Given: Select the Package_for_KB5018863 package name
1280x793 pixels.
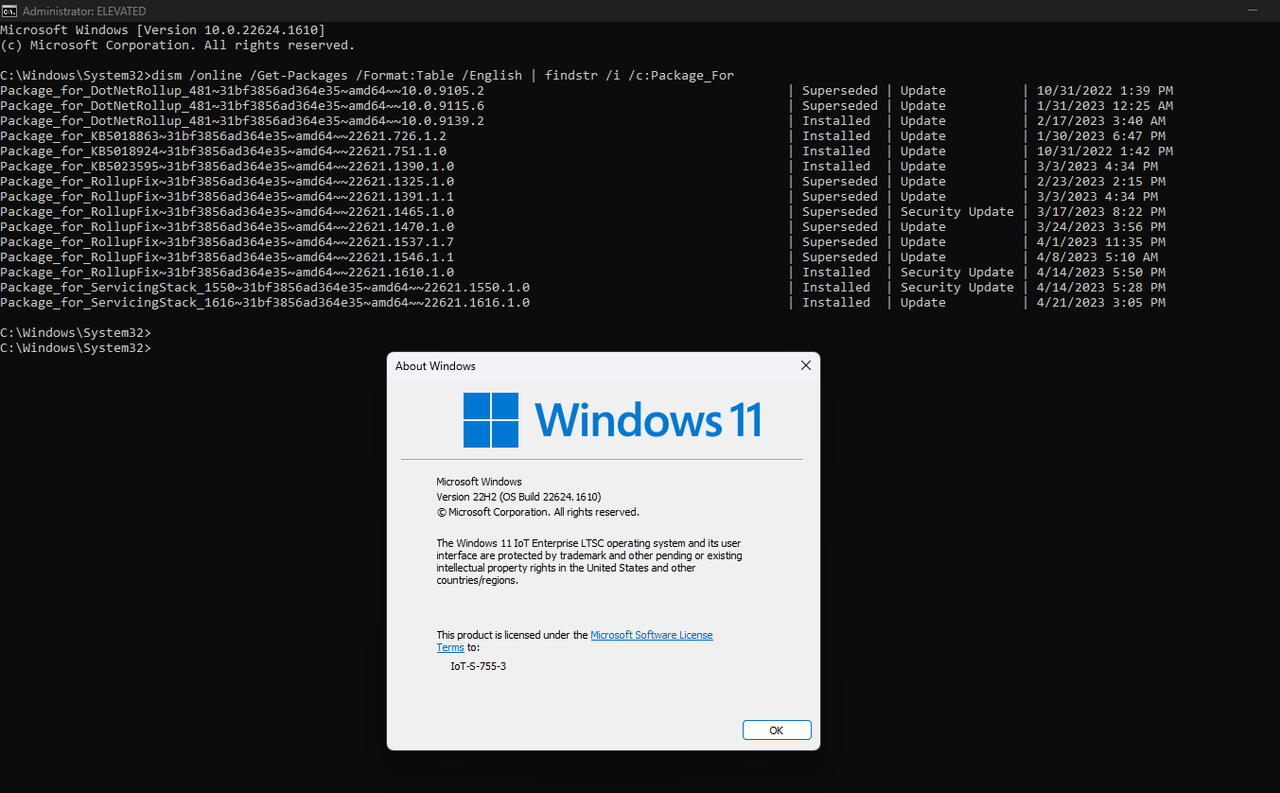Looking at the screenshot, I should point(223,136).
